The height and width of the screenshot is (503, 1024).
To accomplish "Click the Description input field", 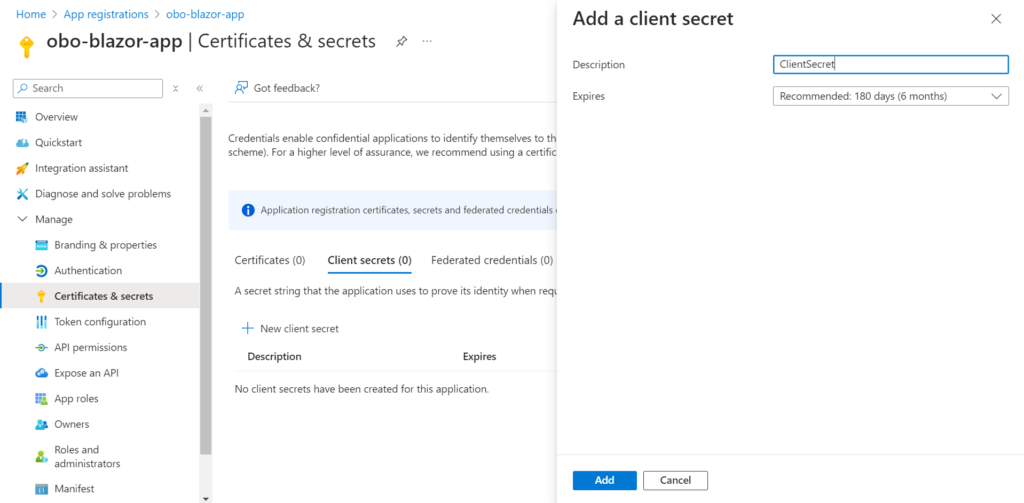I will [891, 65].
